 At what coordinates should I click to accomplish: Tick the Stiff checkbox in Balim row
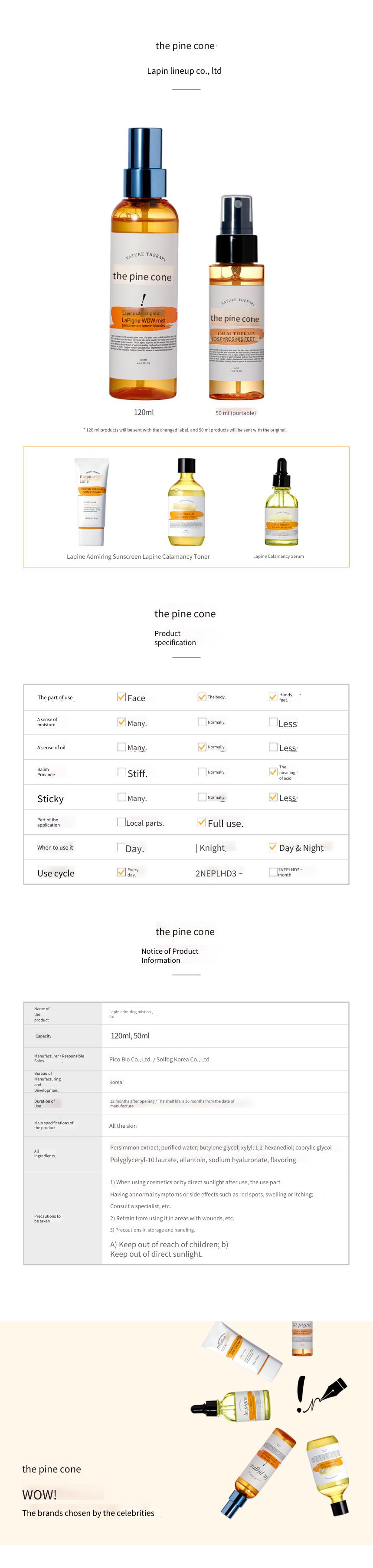click(122, 772)
